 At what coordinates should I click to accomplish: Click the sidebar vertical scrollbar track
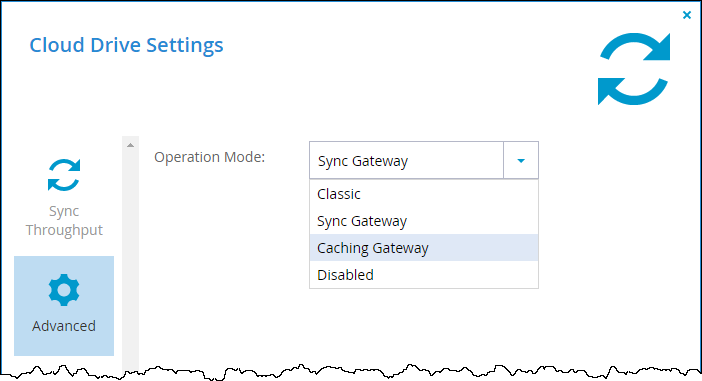(x=130, y=262)
